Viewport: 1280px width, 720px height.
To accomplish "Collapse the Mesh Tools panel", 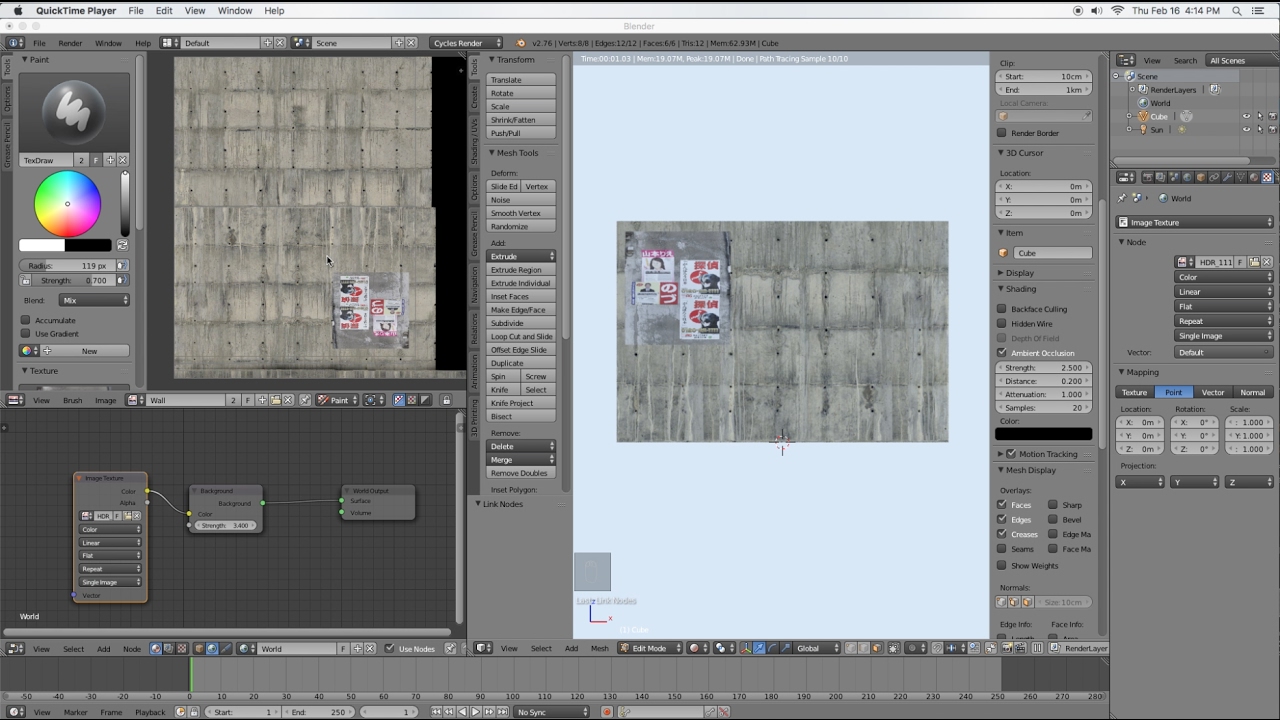I will click(x=491, y=153).
